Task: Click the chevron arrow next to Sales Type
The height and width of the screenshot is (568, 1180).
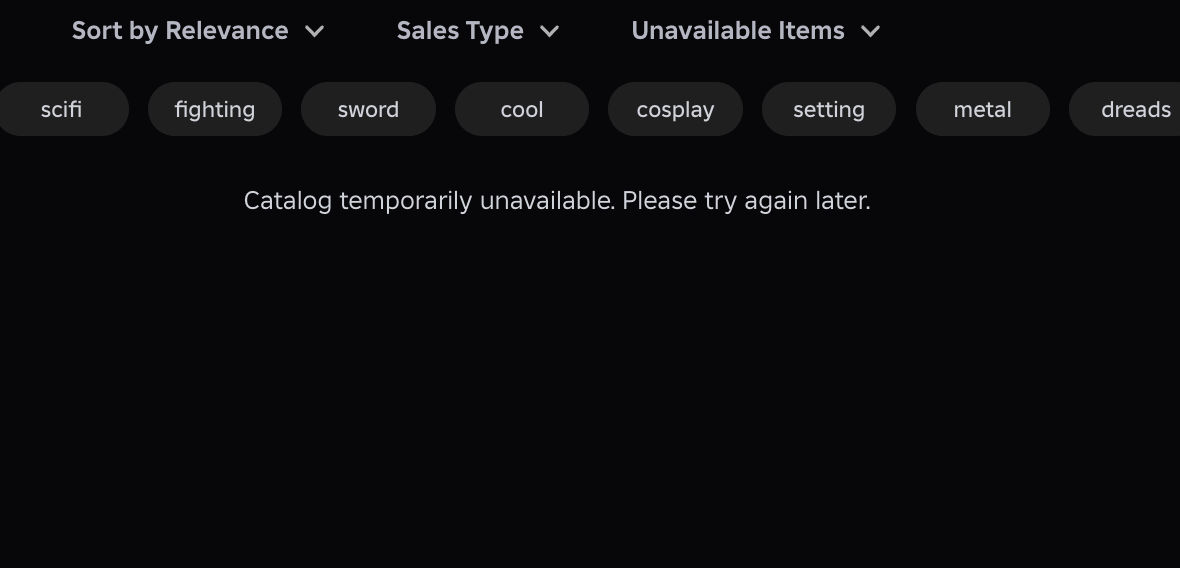Action: (550, 31)
